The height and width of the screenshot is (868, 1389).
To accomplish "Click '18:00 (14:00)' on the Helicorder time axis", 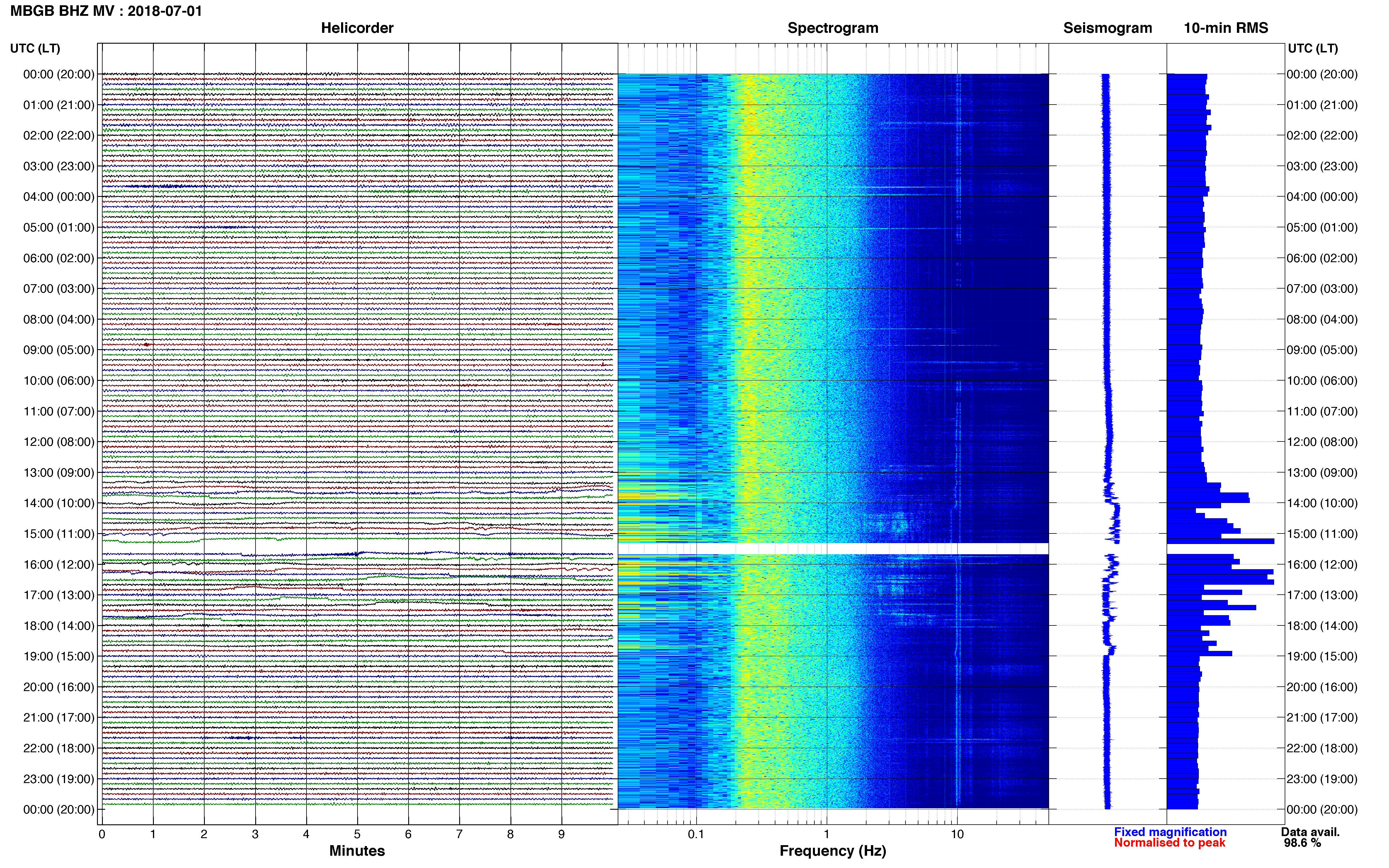I will click(59, 626).
